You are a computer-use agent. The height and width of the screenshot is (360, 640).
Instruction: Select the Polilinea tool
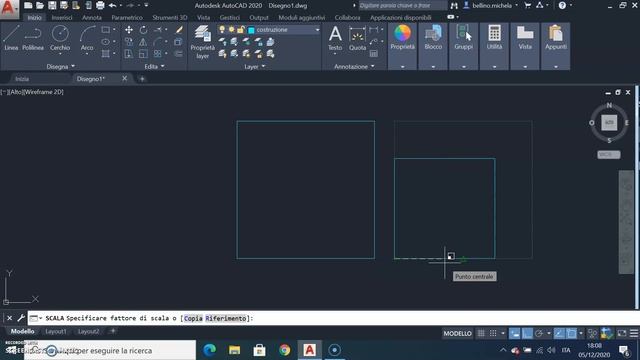click(x=33, y=38)
